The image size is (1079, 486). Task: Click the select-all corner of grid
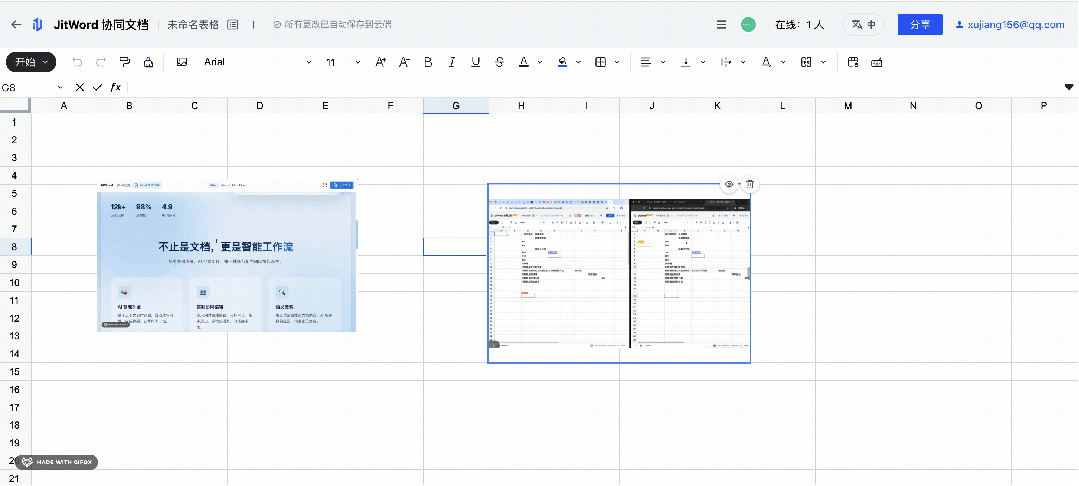pyautogui.click(x=15, y=105)
